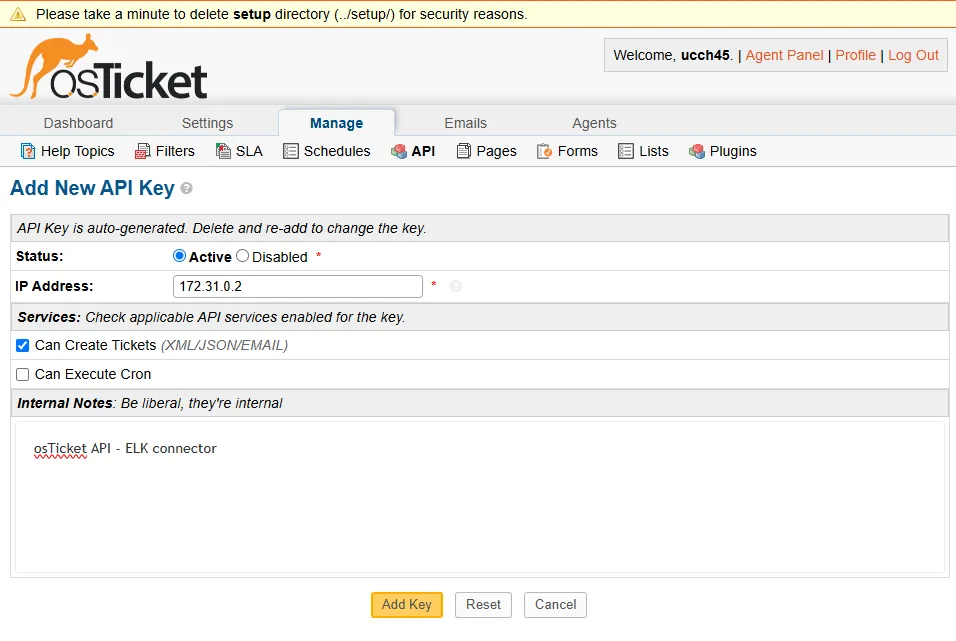Open the Schedules section
This screenshot has height=641, width=956.
(x=327, y=151)
